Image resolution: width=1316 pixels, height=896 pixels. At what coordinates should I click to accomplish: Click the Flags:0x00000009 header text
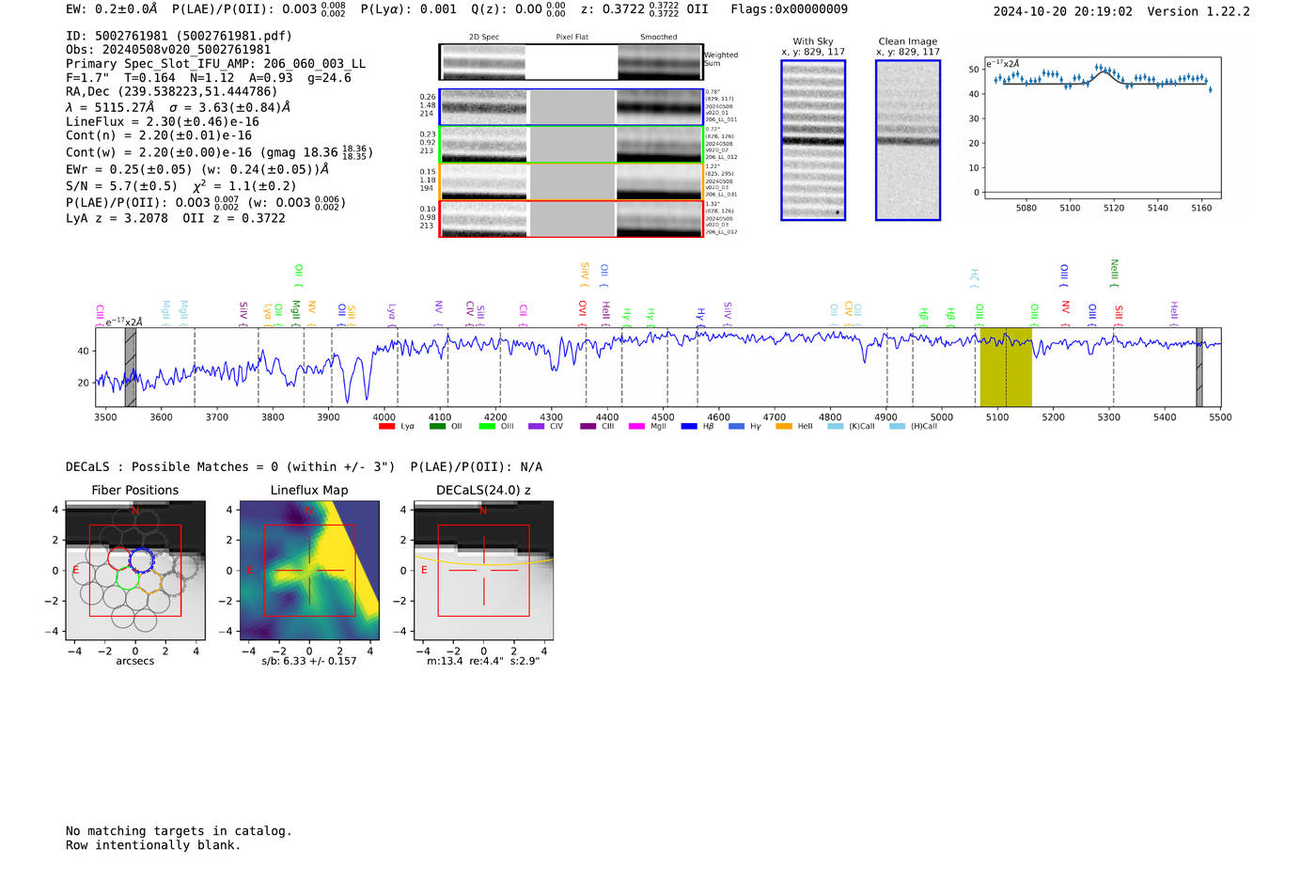pyautogui.click(x=790, y=9)
